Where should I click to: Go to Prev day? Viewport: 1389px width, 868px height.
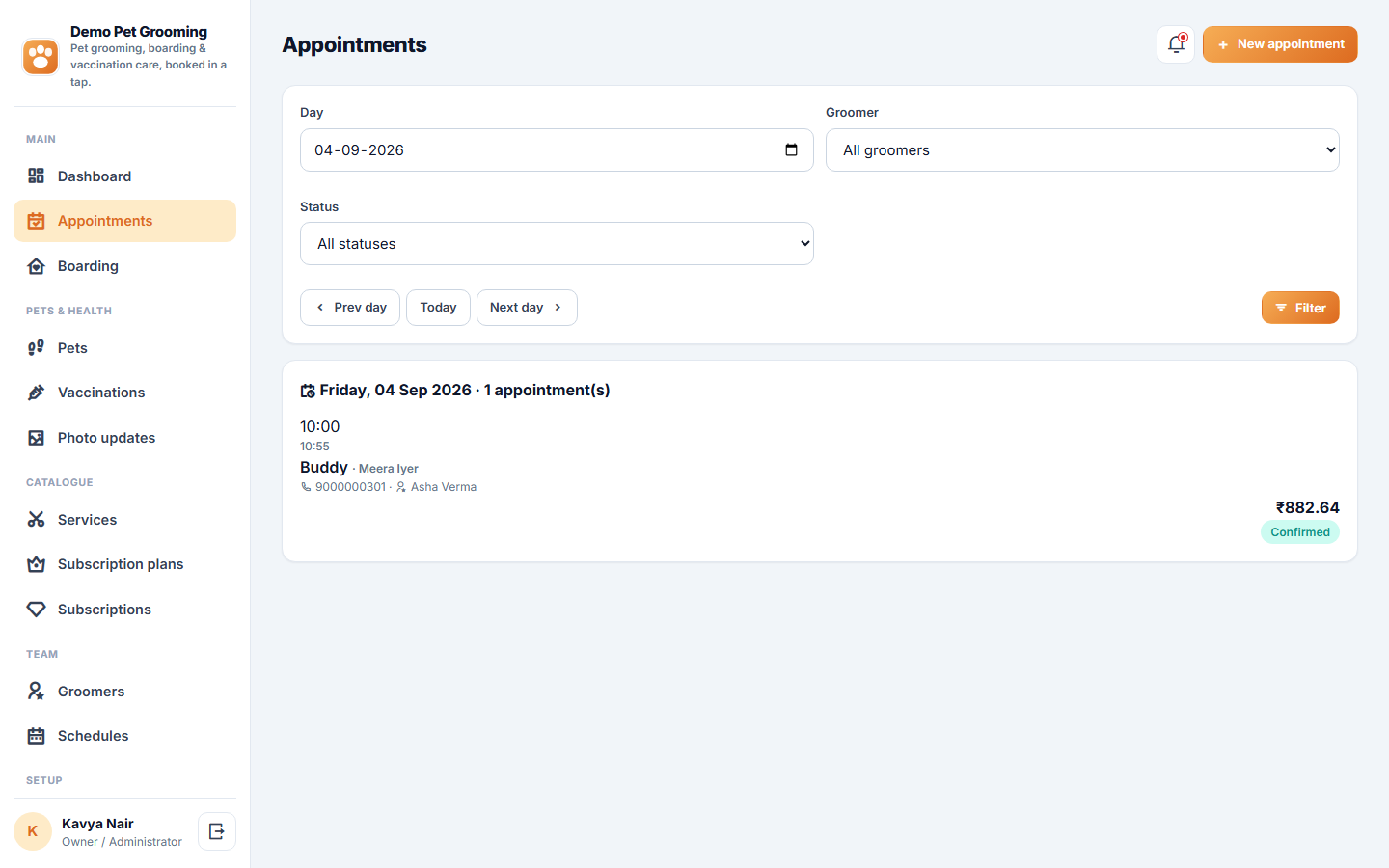(x=350, y=308)
